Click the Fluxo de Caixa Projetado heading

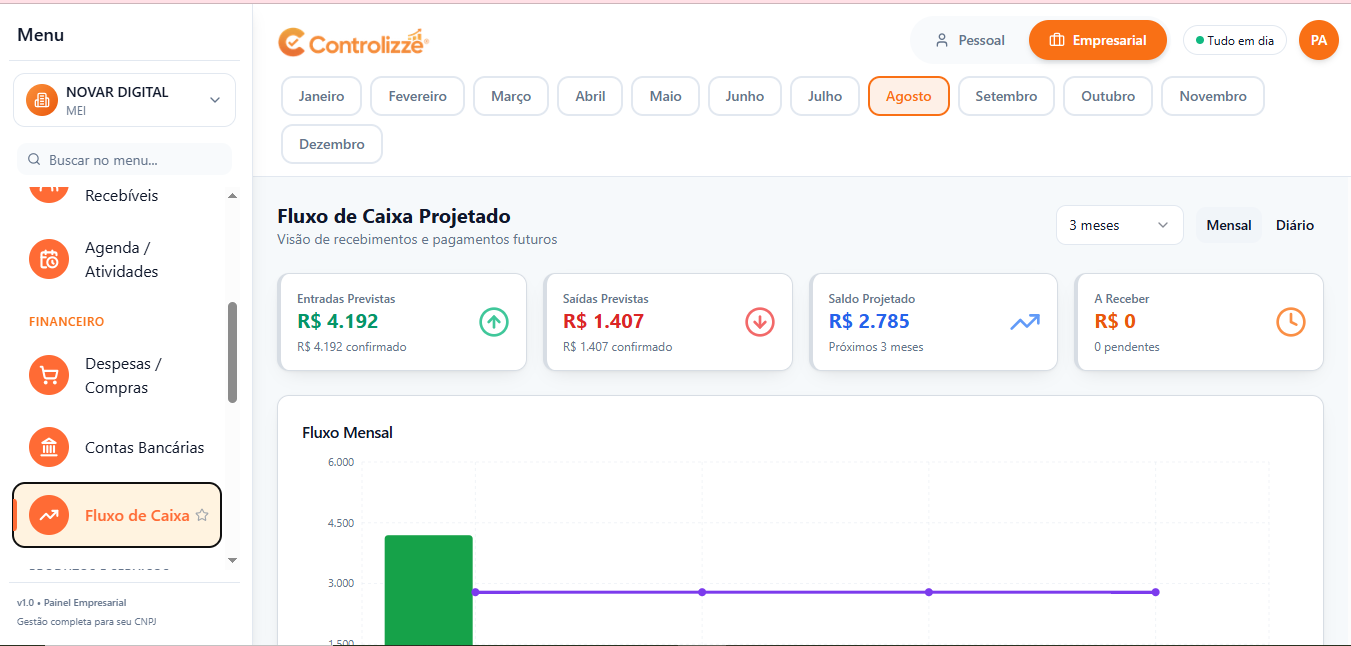pyautogui.click(x=394, y=216)
